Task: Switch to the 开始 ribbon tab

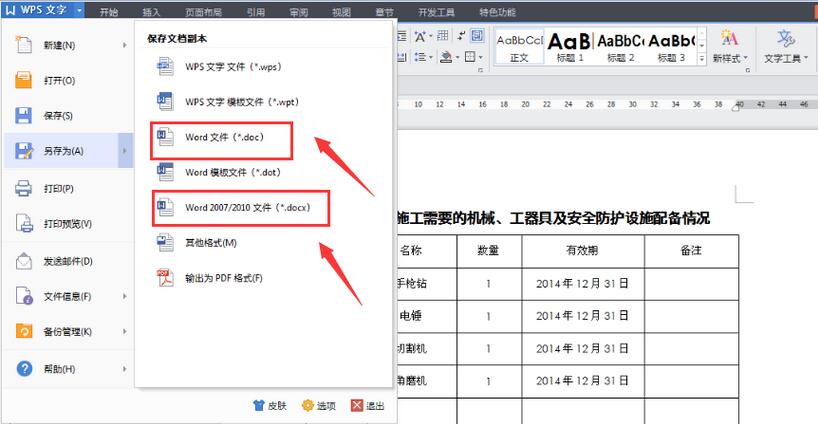Action: (x=109, y=12)
